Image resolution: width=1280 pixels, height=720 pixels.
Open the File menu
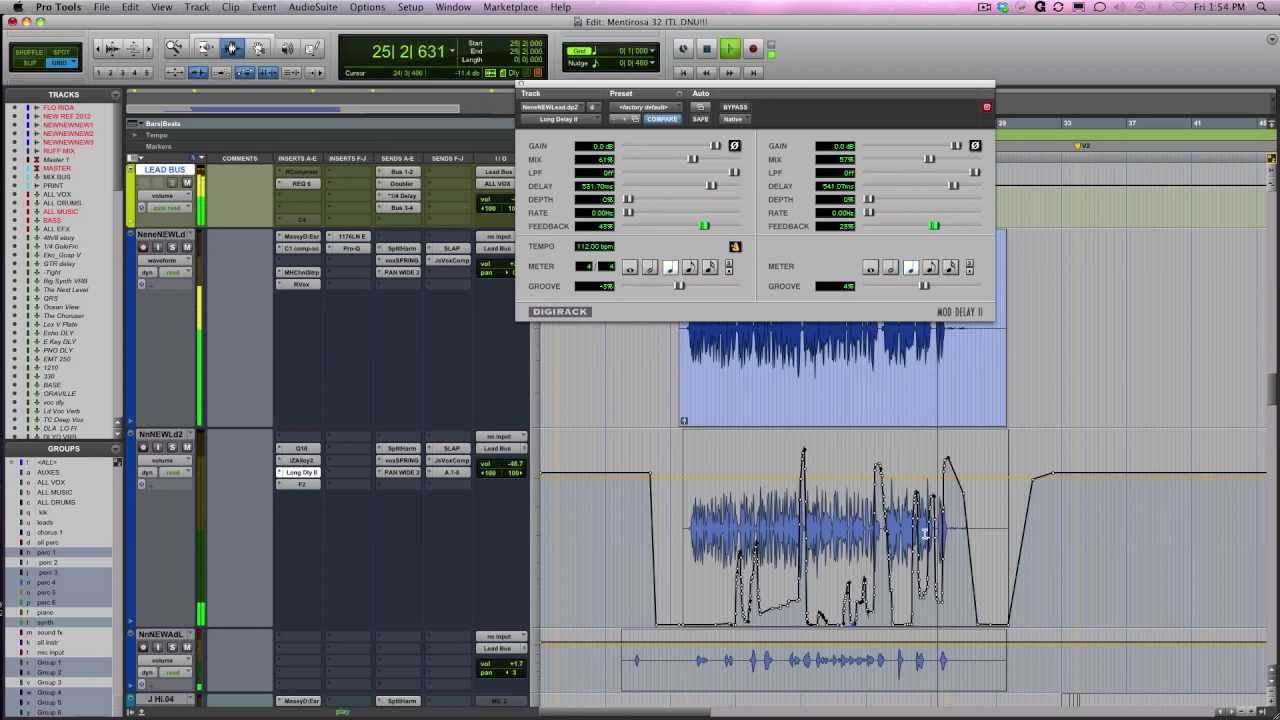(x=102, y=7)
